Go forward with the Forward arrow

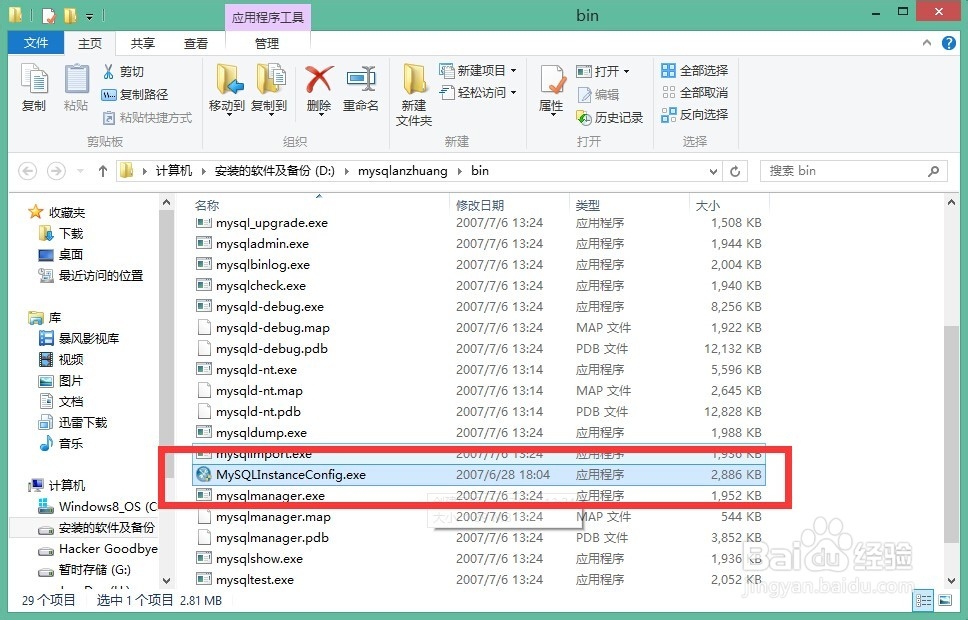point(56,171)
